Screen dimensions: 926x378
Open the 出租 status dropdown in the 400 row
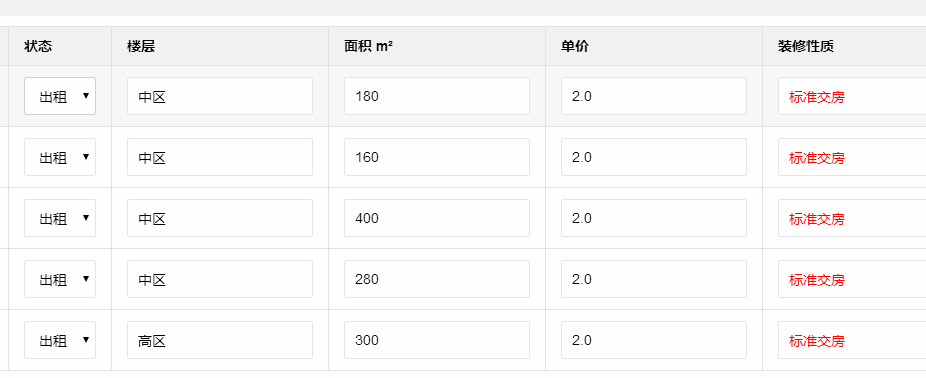(x=60, y=218)
